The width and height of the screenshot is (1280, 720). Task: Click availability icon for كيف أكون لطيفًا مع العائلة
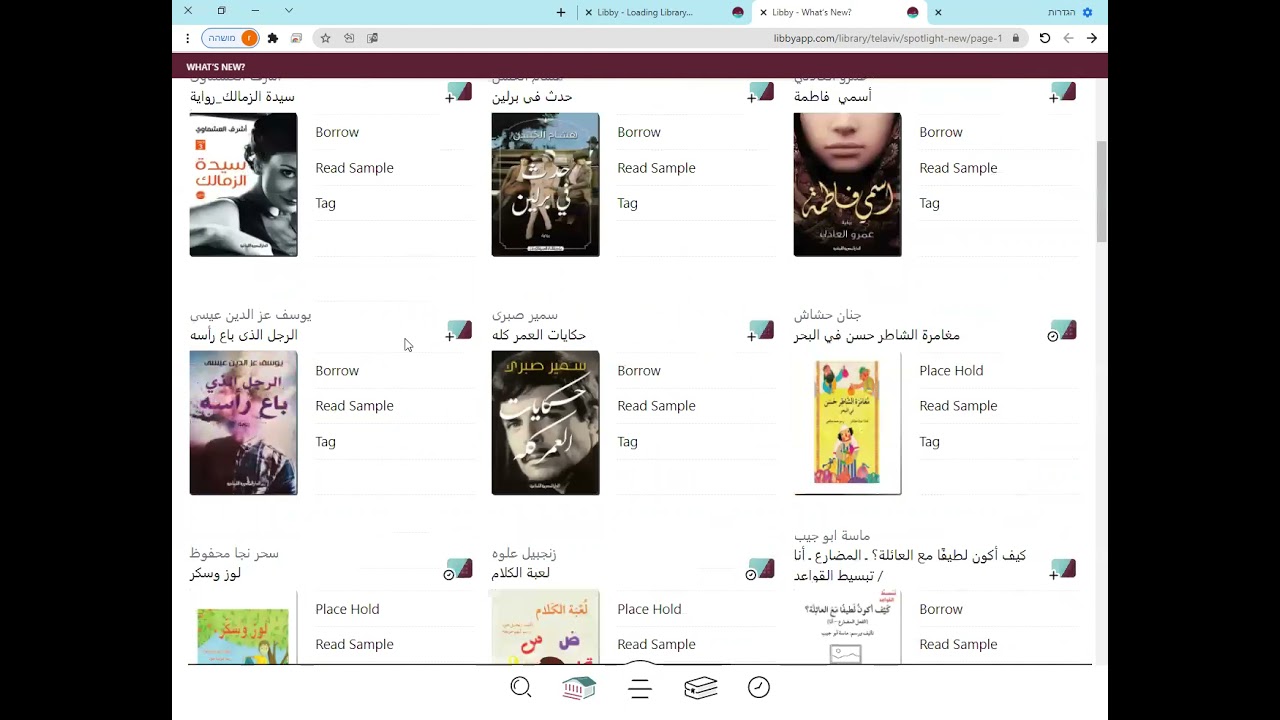(1063, 570)
